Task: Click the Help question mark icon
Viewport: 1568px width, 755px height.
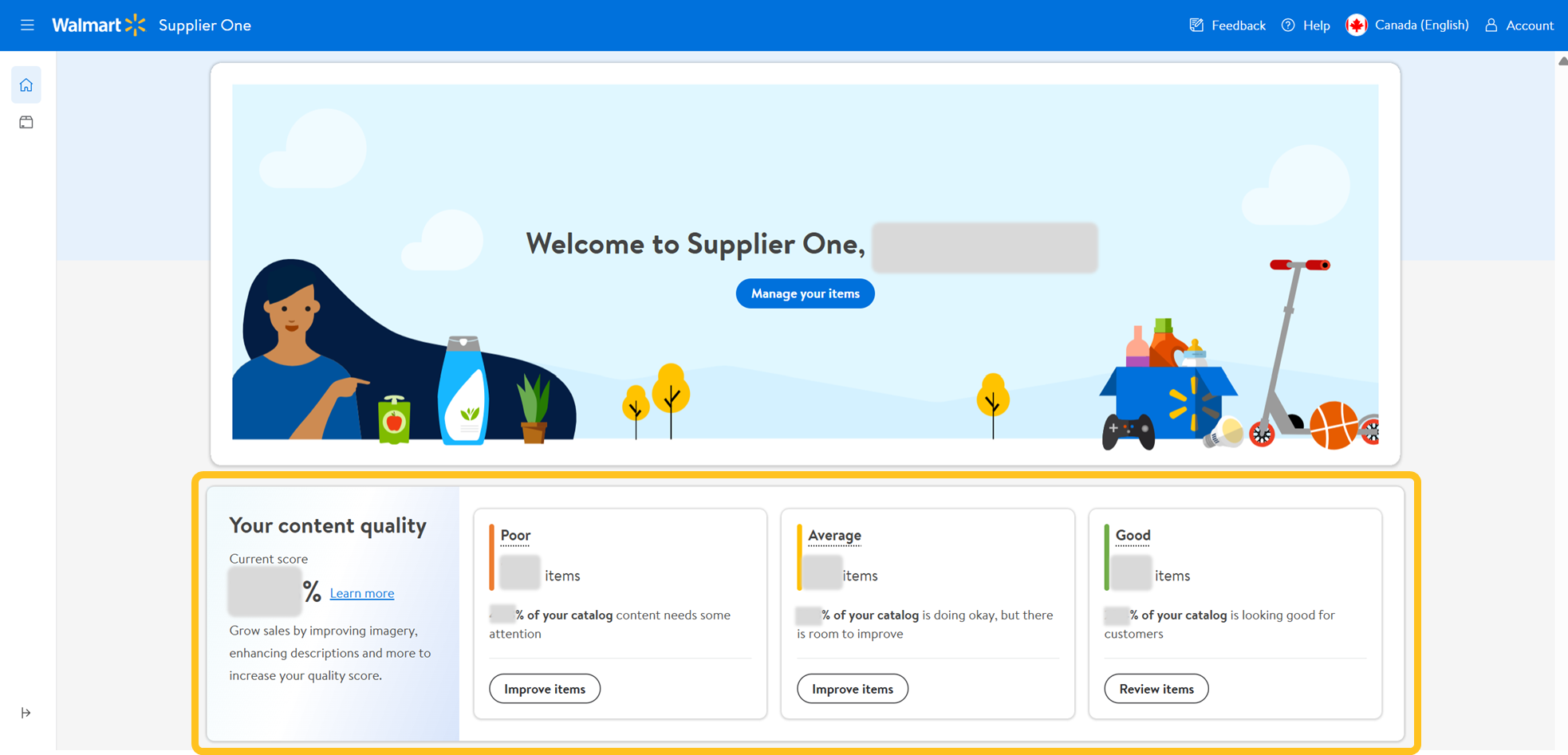Action: (x=1288, y=26)
